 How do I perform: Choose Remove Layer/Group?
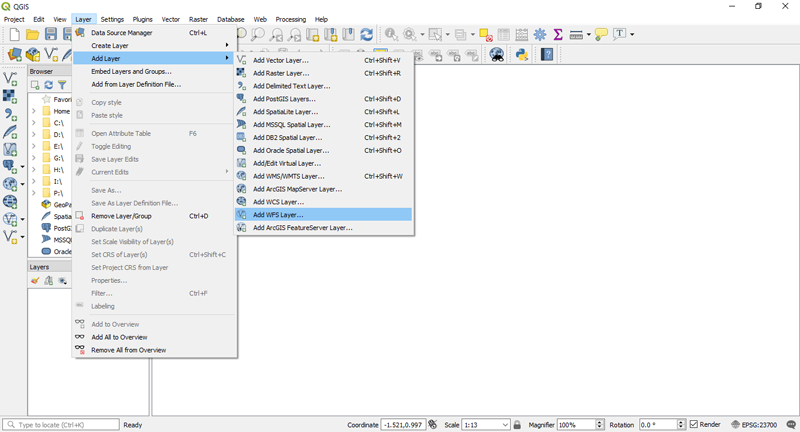point(155,216)
